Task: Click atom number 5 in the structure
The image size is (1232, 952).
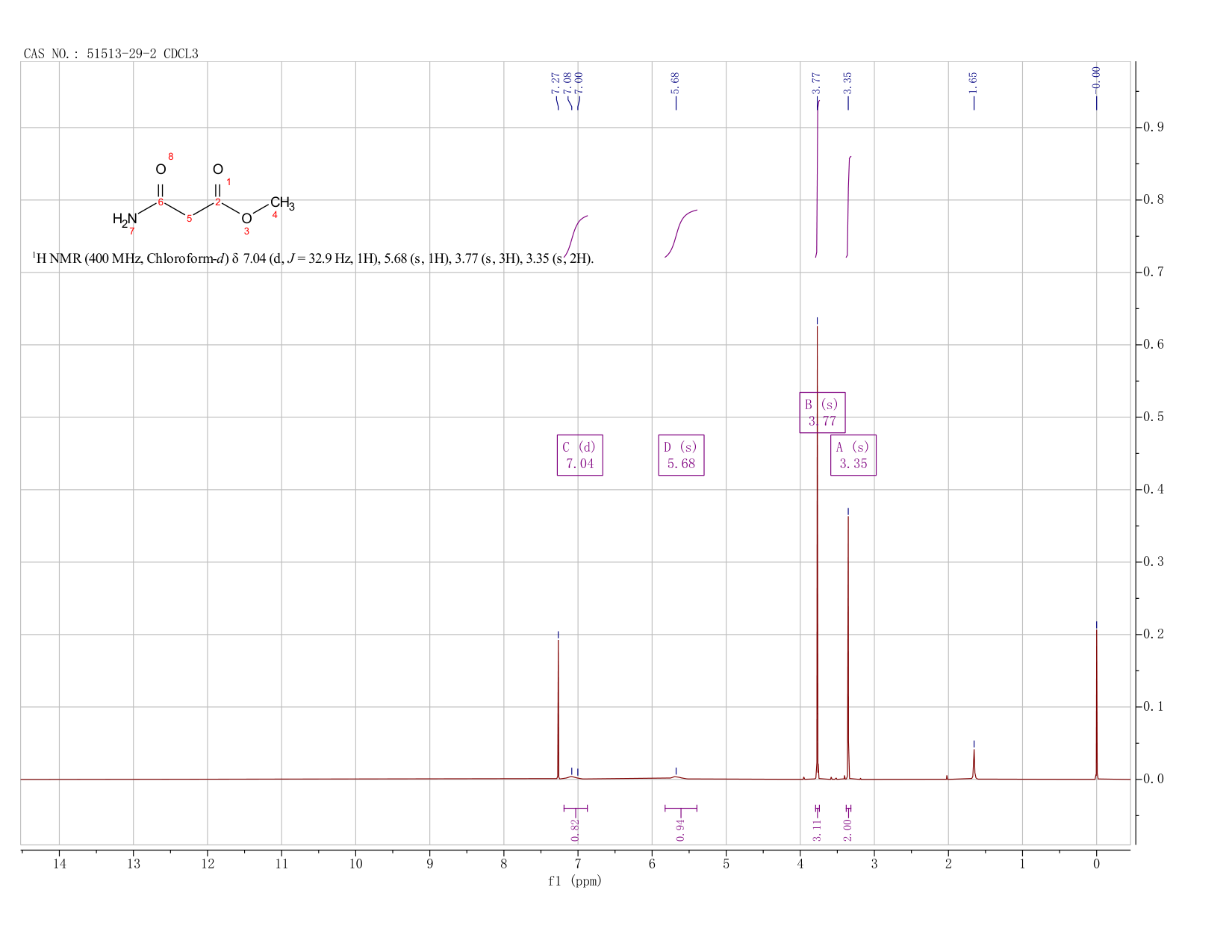Action: click(x=189, y=219)
